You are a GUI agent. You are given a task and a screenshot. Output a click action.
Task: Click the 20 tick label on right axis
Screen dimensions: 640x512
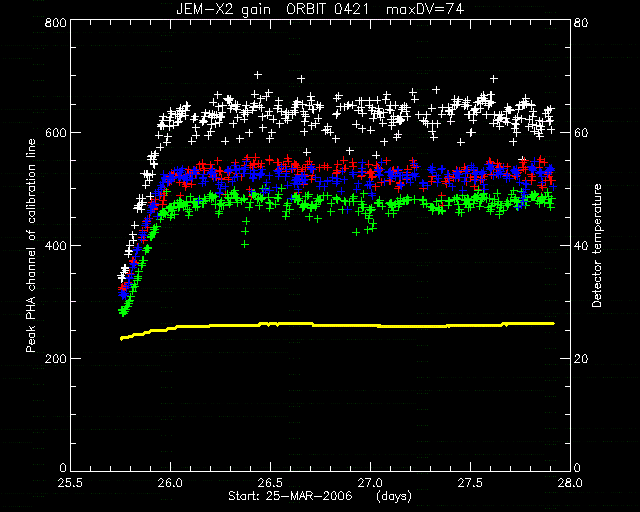[x=581, y=358]
